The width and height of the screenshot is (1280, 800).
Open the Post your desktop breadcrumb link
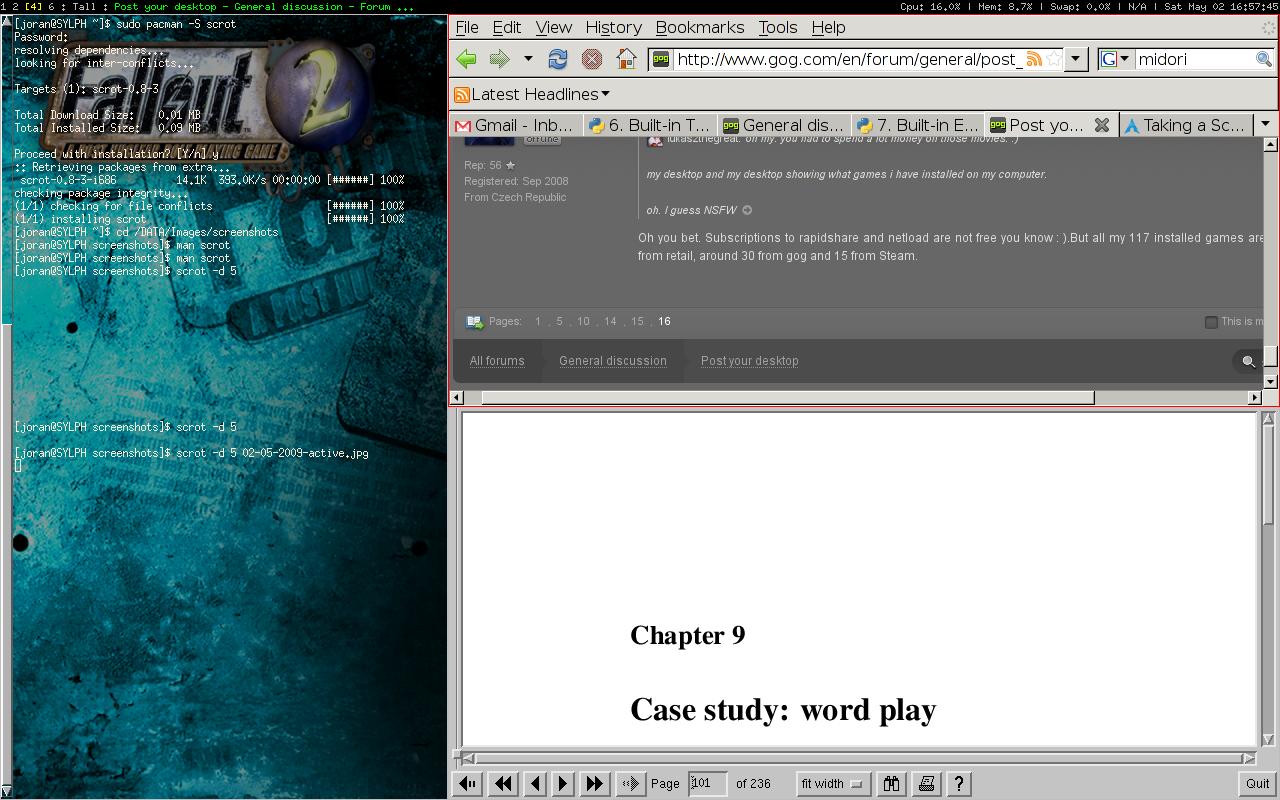tap(750, 361)
